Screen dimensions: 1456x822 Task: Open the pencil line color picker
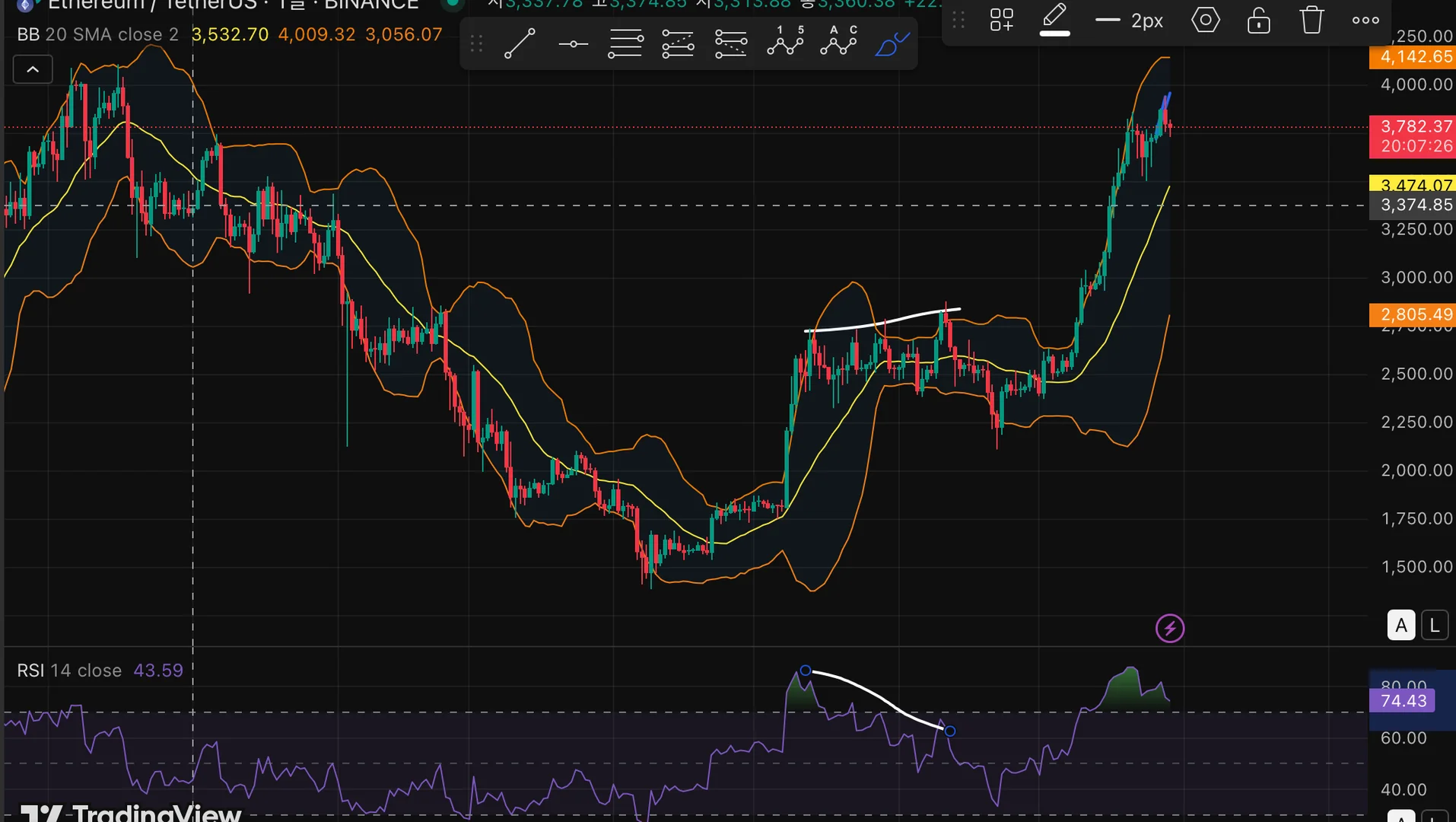tap(1054, 21)
